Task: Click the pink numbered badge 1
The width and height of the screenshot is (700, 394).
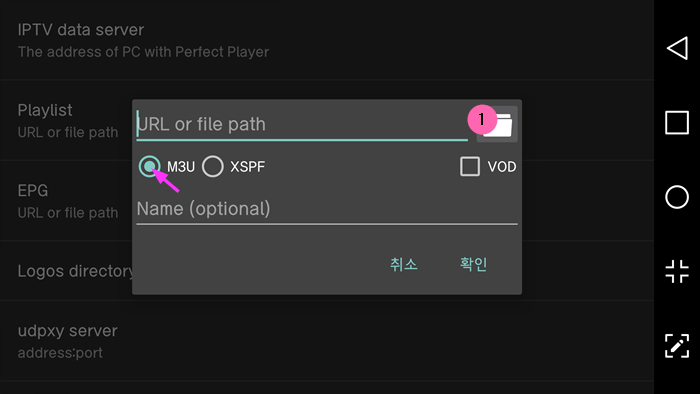Action: click(482, 120)
